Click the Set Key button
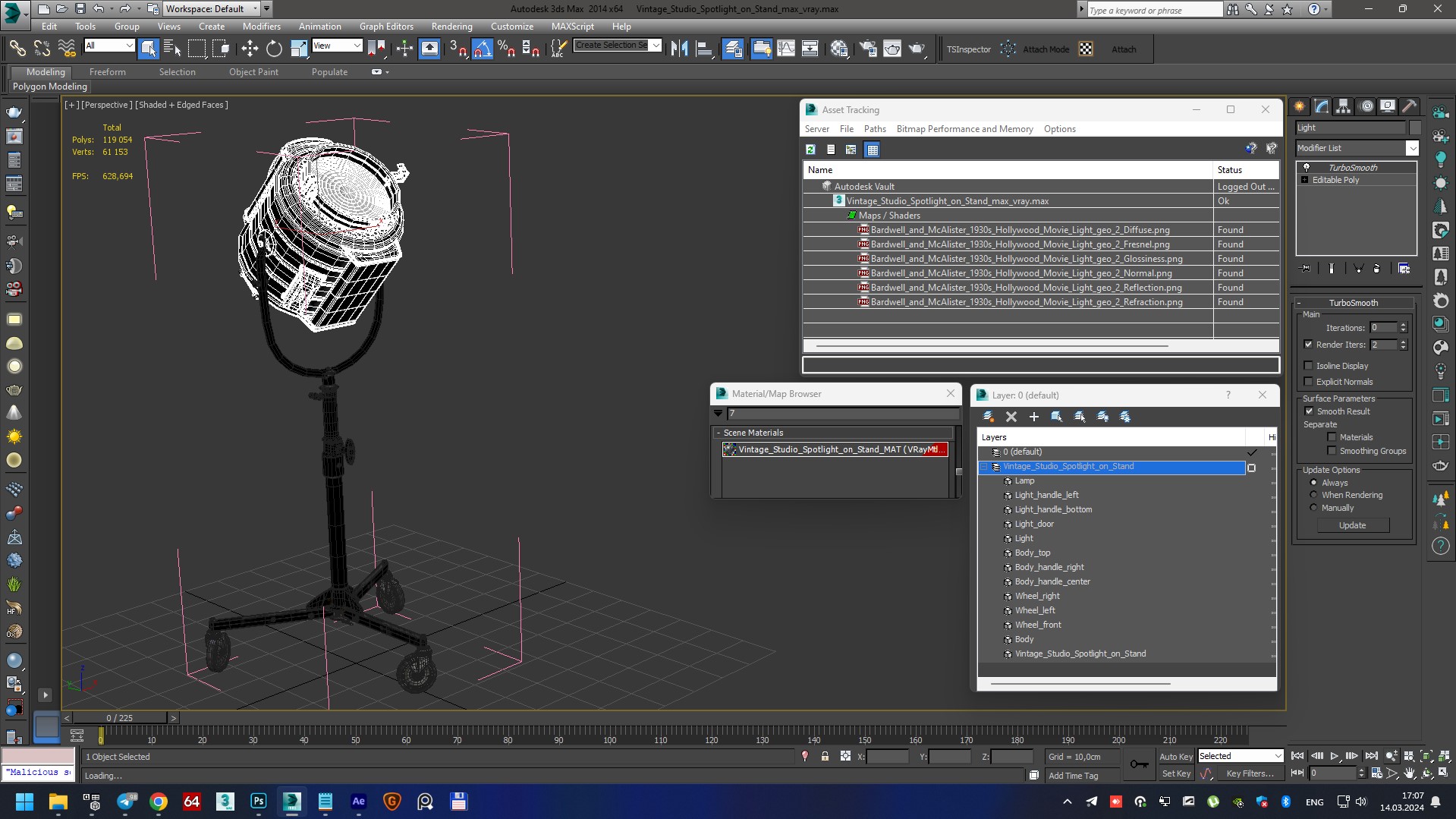 click(x=1176, y=773)
